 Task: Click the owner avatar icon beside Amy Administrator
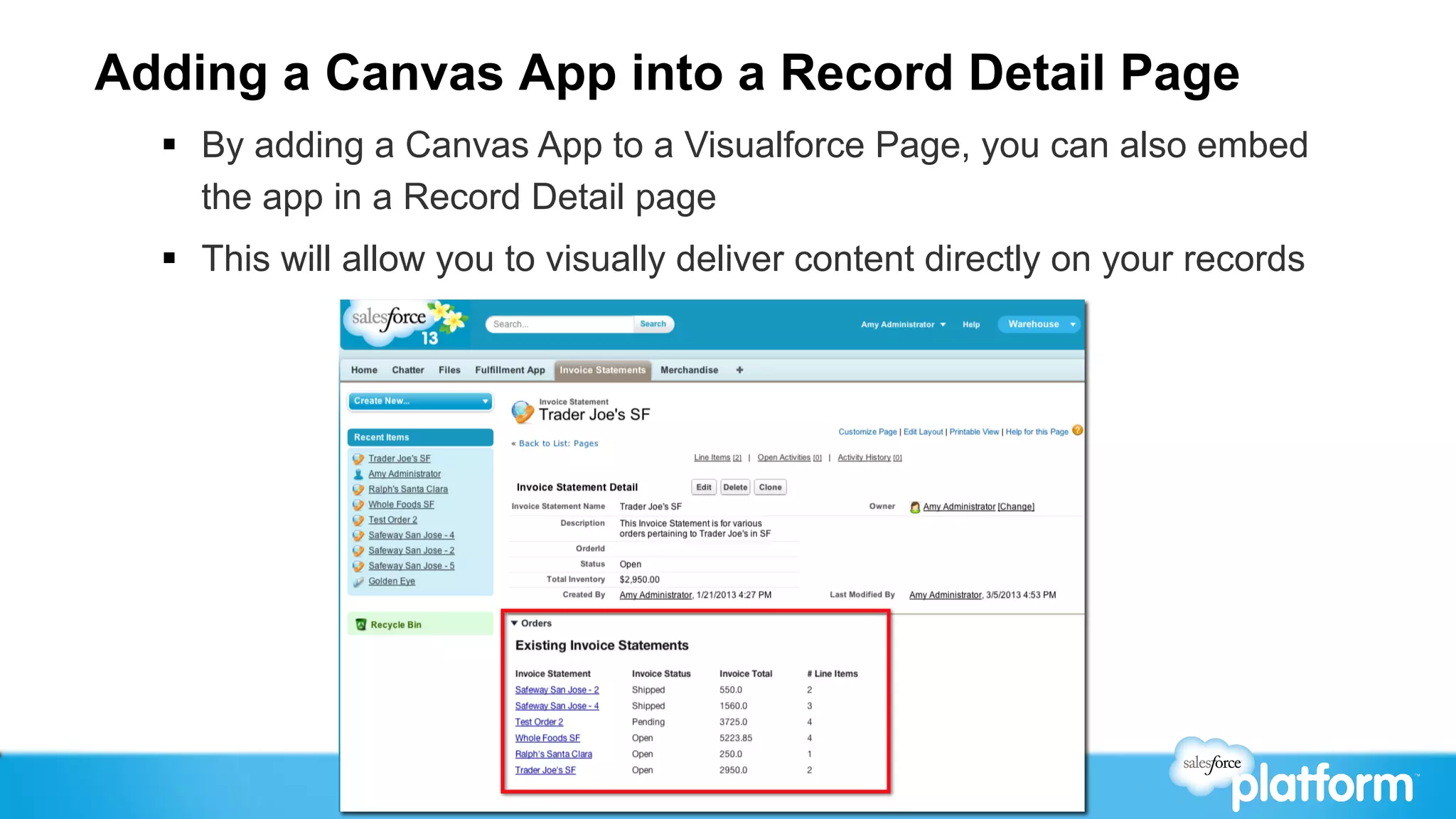click(915, 507)
